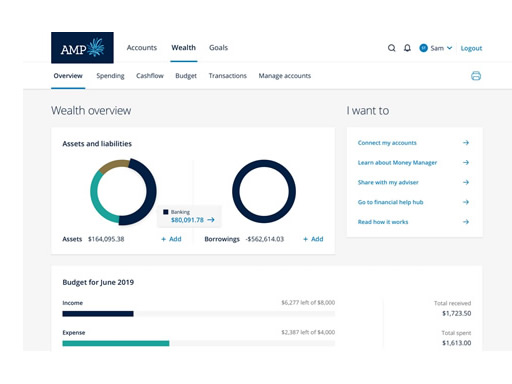Switch to the Cashflow tab
This screenshot has width=512, height=384.
150,76
